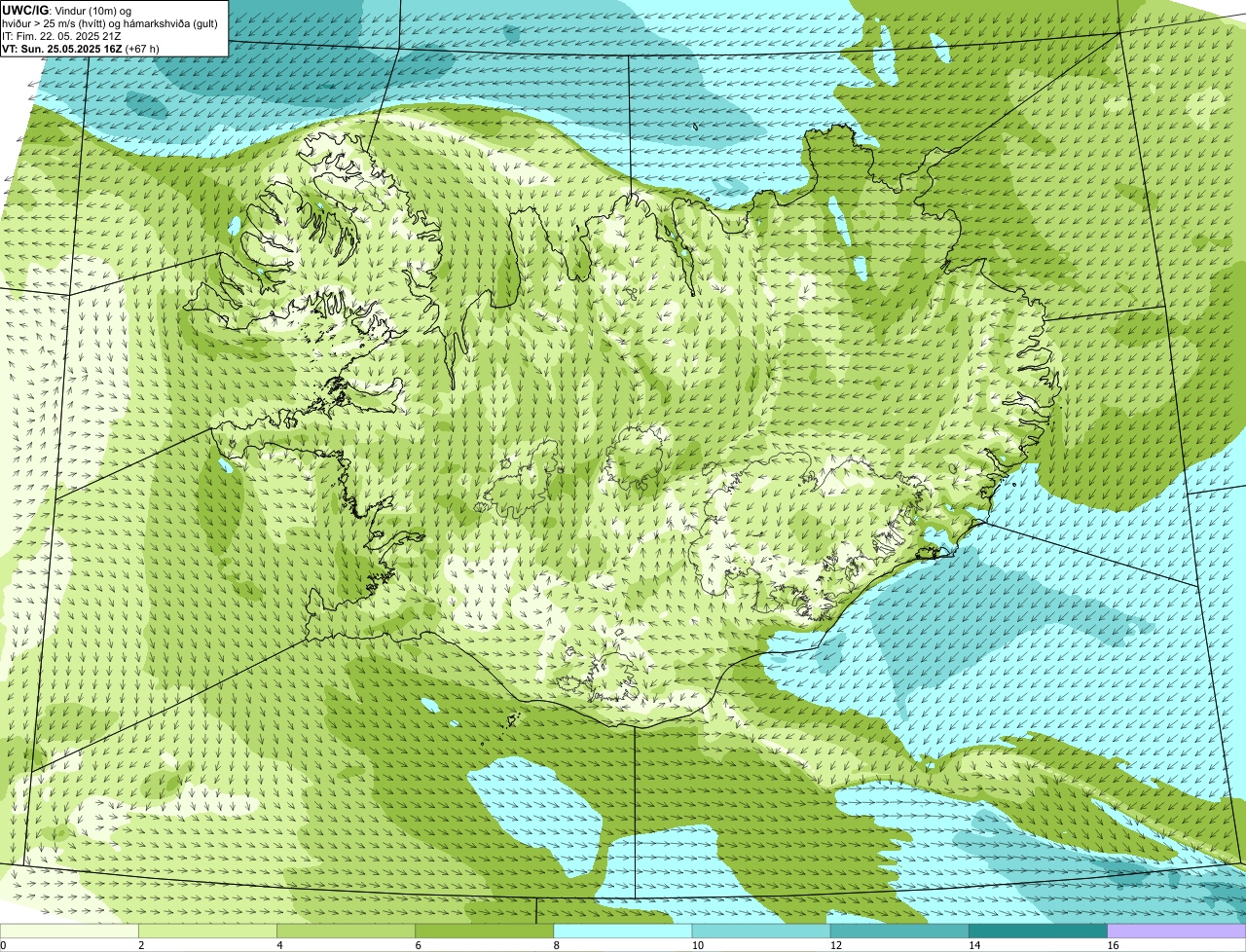
Task: Click the scale label '2'
Action: pyautogui.click(x=141, y=945)
